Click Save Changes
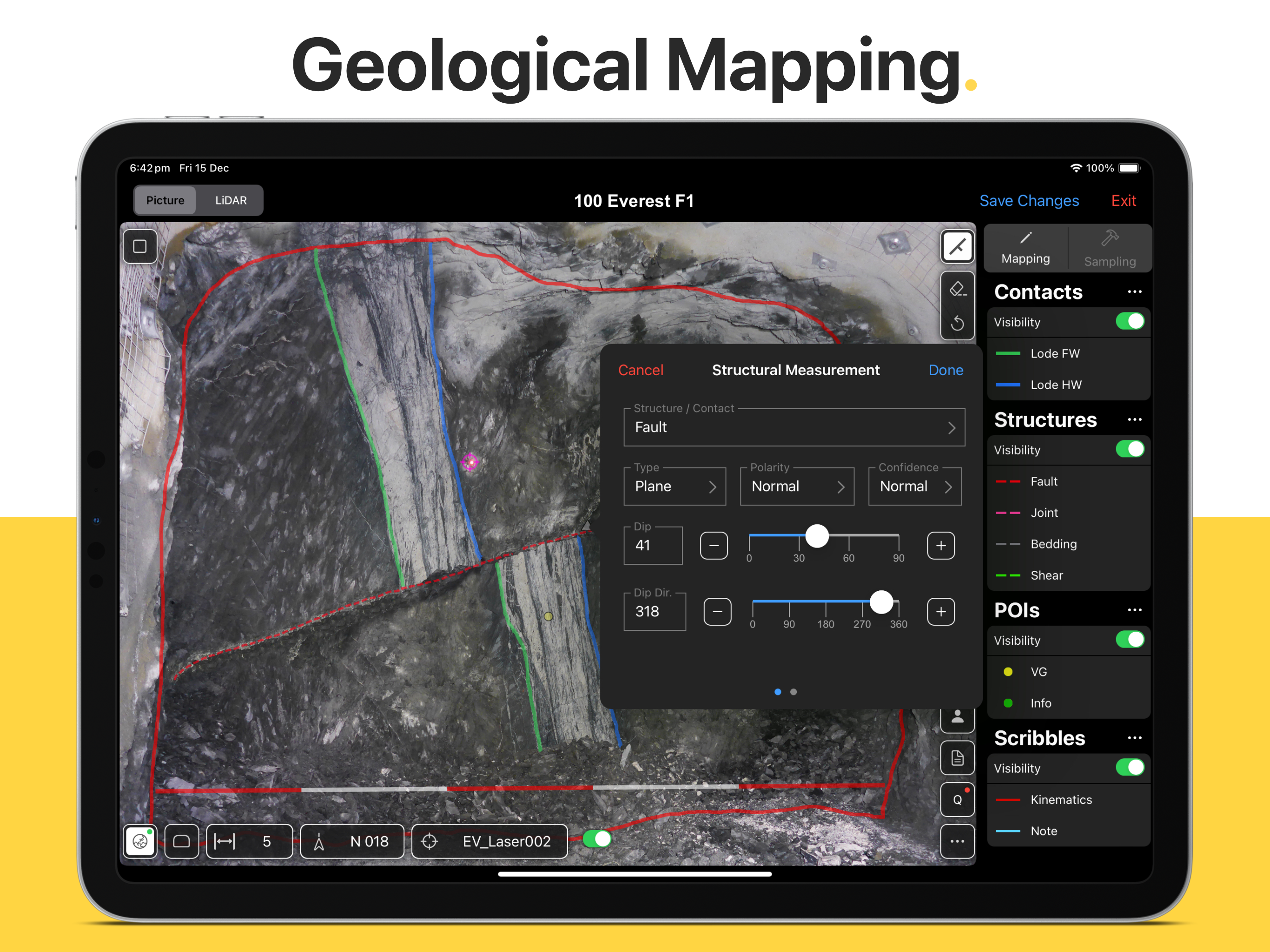The width and height of the screenshot is (1270, 952). (x=1029, y=200)
